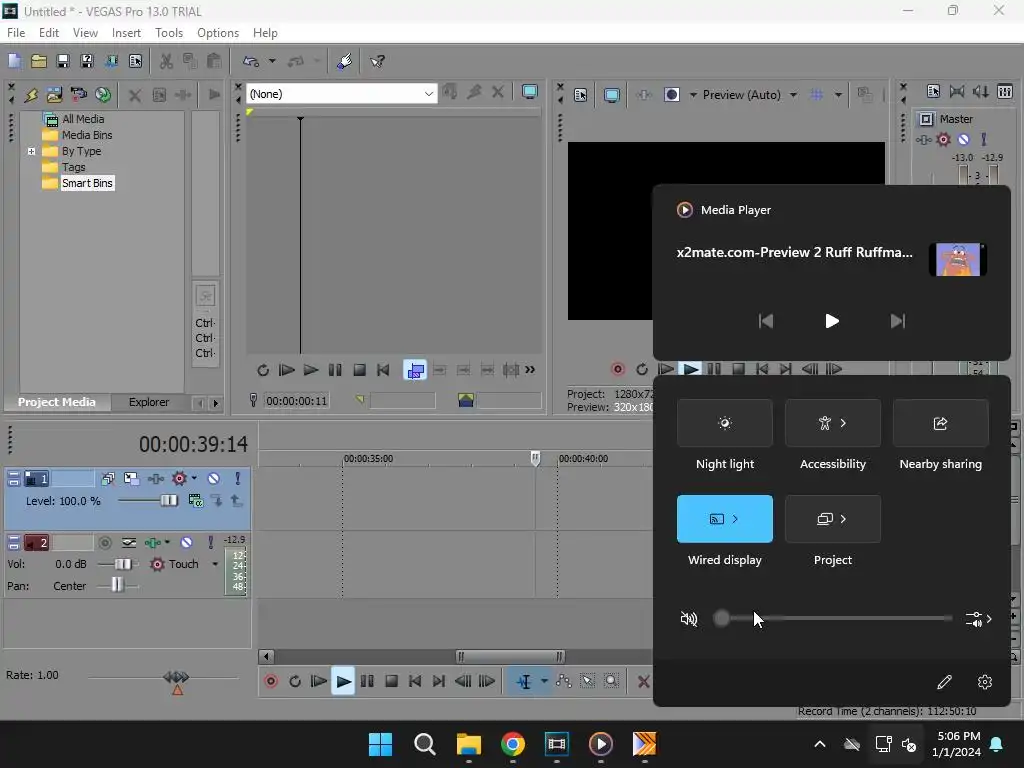Image resolution: width=1024 pixels, height=768 pixels.
Task: Play timeline from transport bar
Action: click(343, 681)
